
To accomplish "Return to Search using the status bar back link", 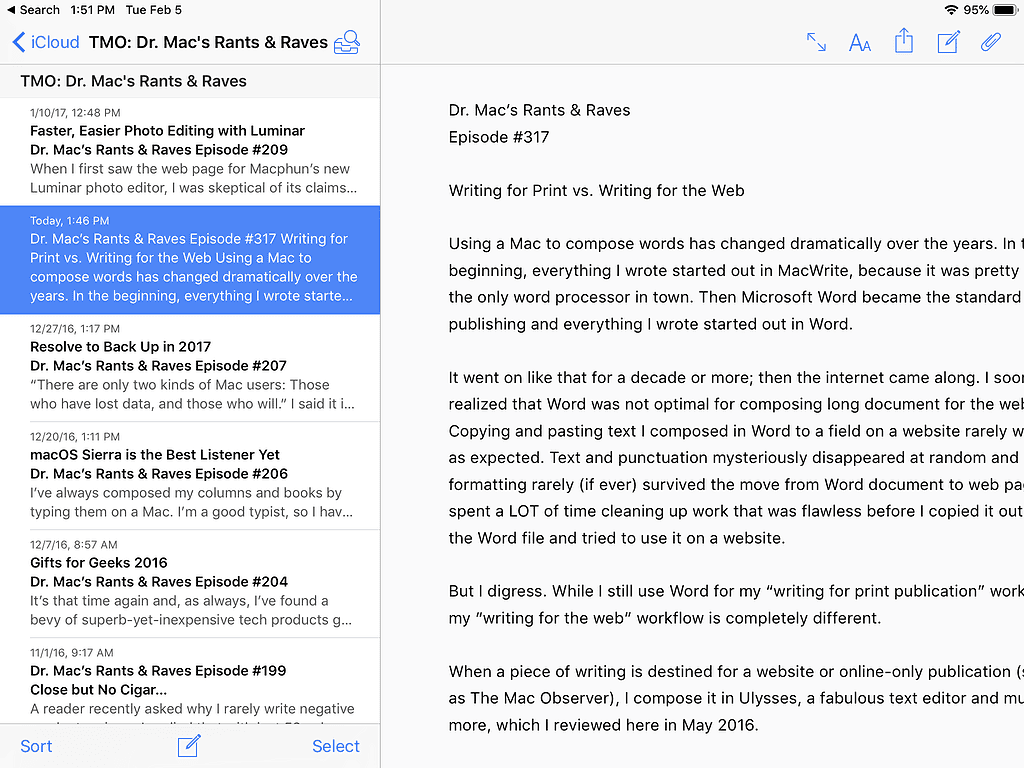I will point(33,10).
